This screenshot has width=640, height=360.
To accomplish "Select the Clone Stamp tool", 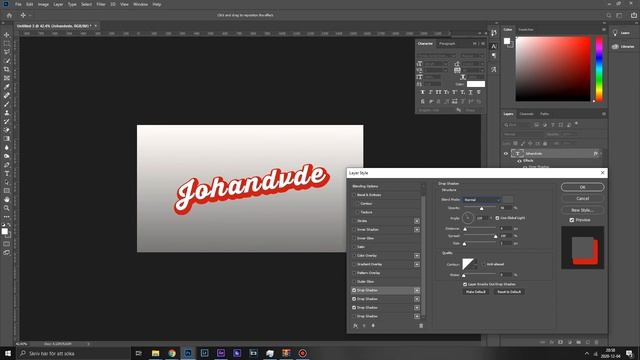I will click(7, 113).
